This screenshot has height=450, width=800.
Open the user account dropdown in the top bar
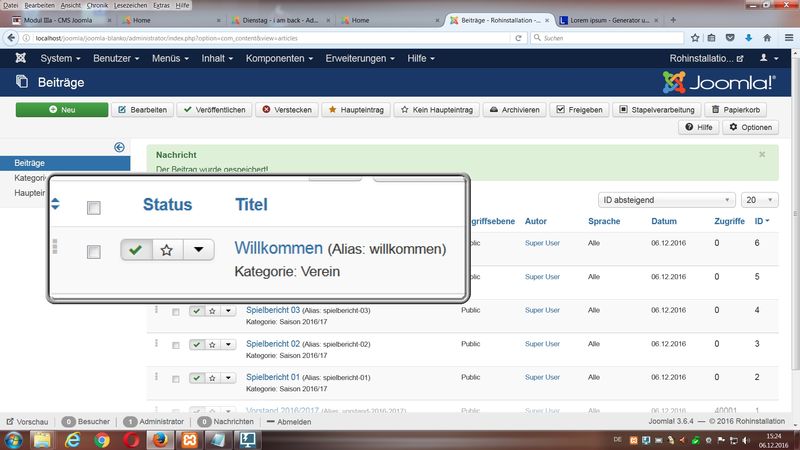point(769,58)
